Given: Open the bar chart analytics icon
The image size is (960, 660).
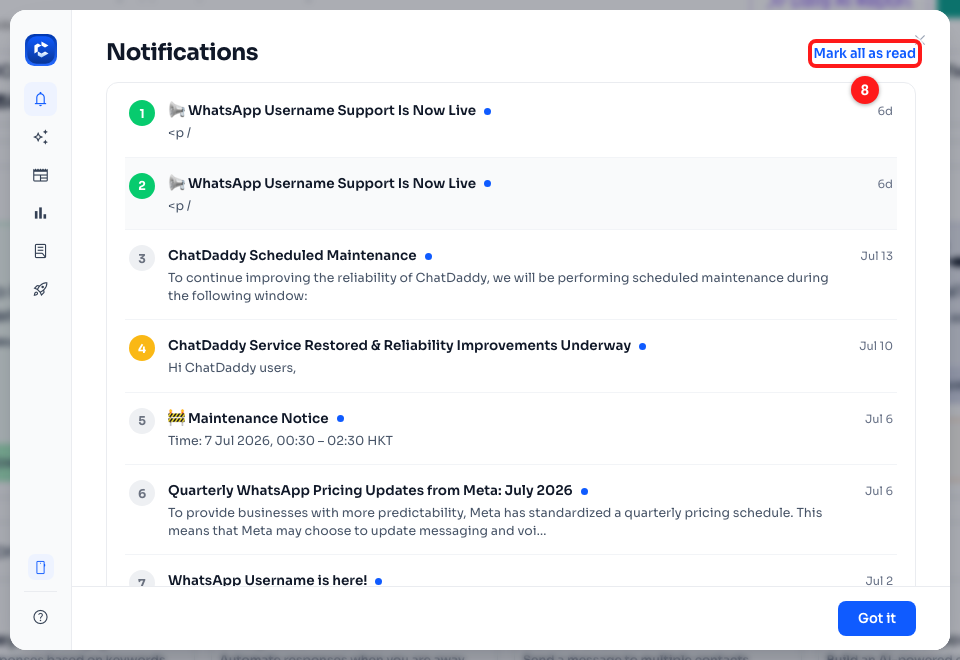Looking at the screenshot, I should point(40,214).
